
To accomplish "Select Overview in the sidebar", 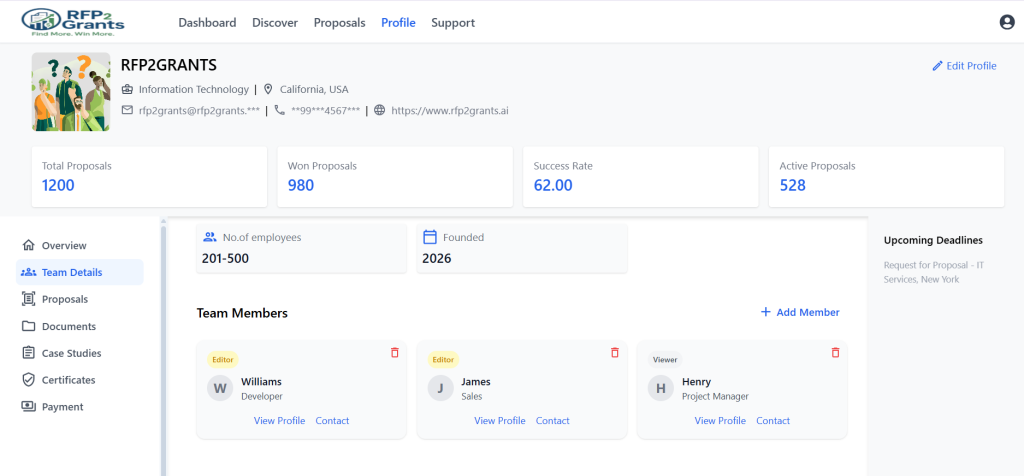I will tap(64, 245).
